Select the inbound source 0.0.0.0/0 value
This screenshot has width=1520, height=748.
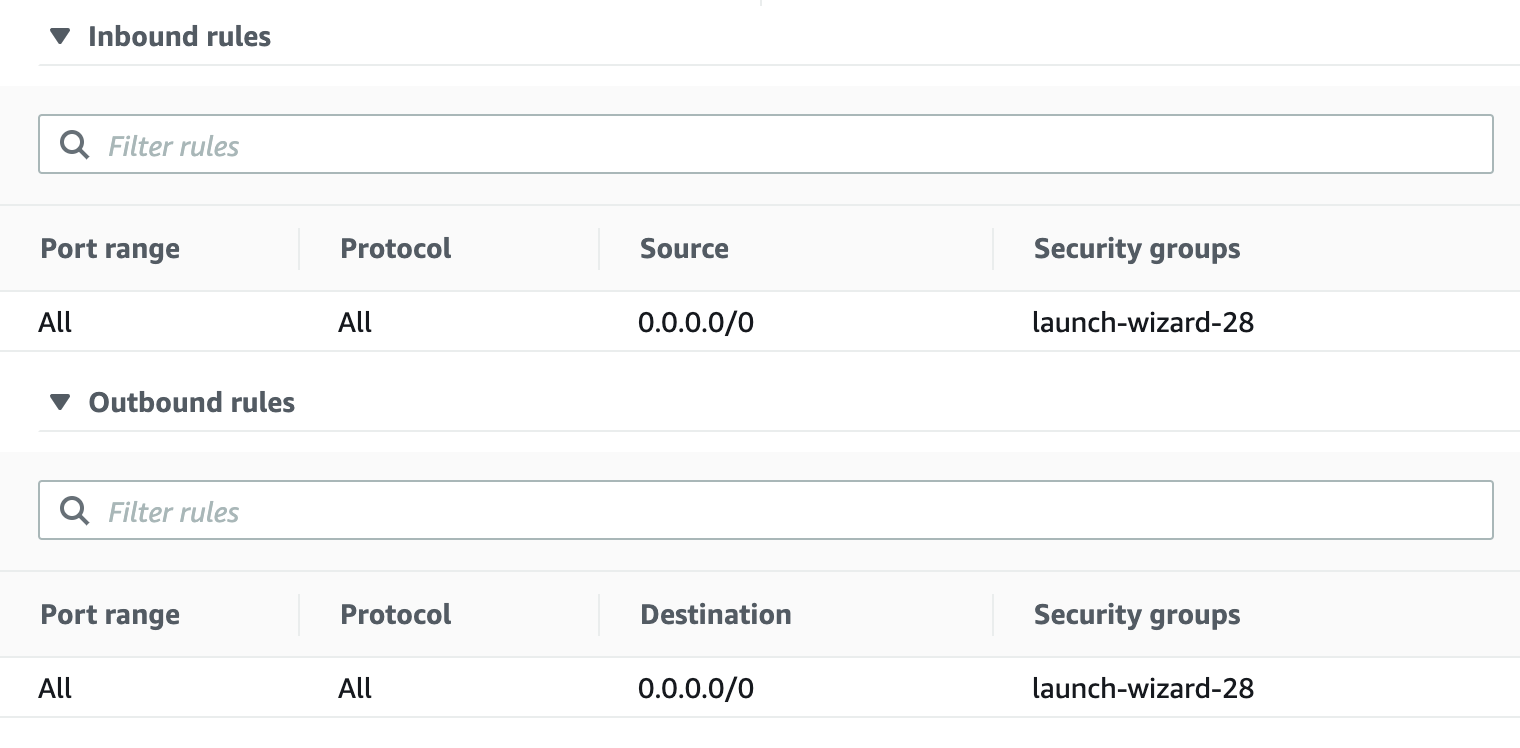pyautogui.click(x=695, y=323)
